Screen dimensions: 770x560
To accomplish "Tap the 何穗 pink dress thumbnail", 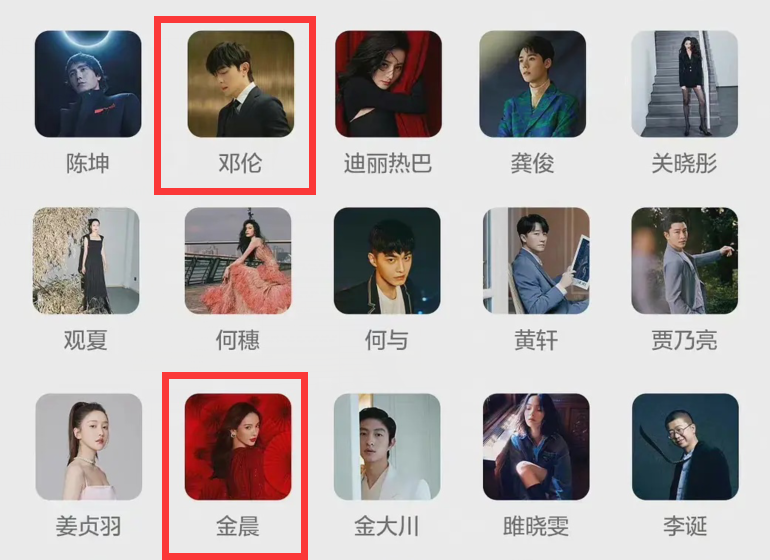I will tap(238, 261).
